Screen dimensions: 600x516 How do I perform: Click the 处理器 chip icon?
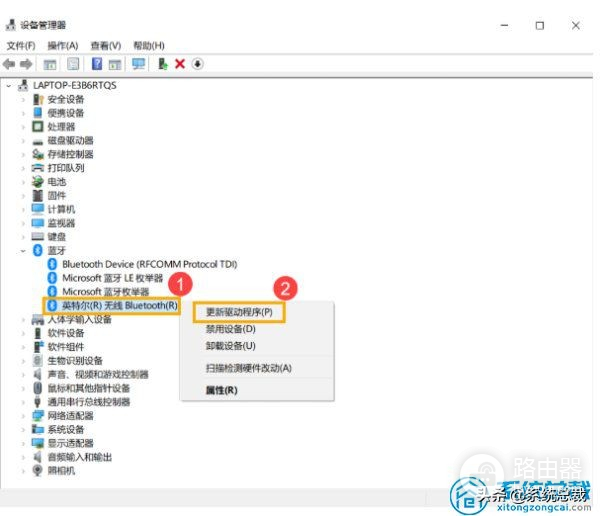point(38,127)
